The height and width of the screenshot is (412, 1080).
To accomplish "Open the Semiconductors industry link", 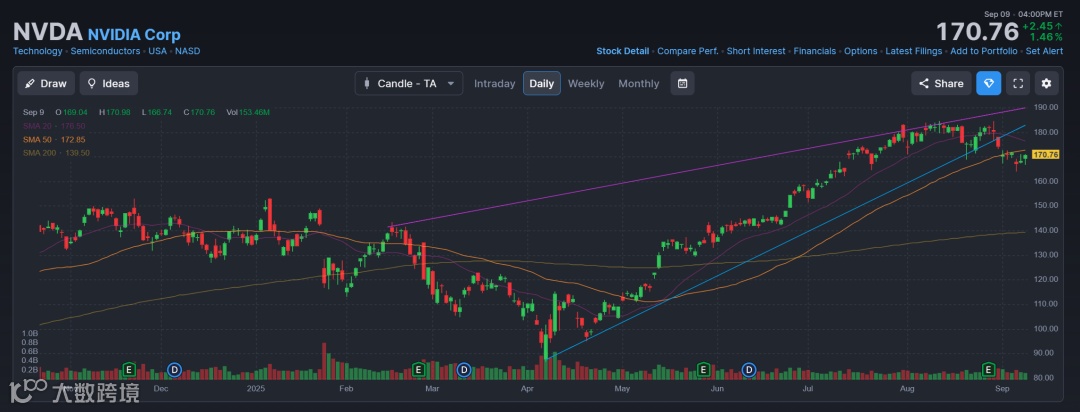I will tap(105, 51).
